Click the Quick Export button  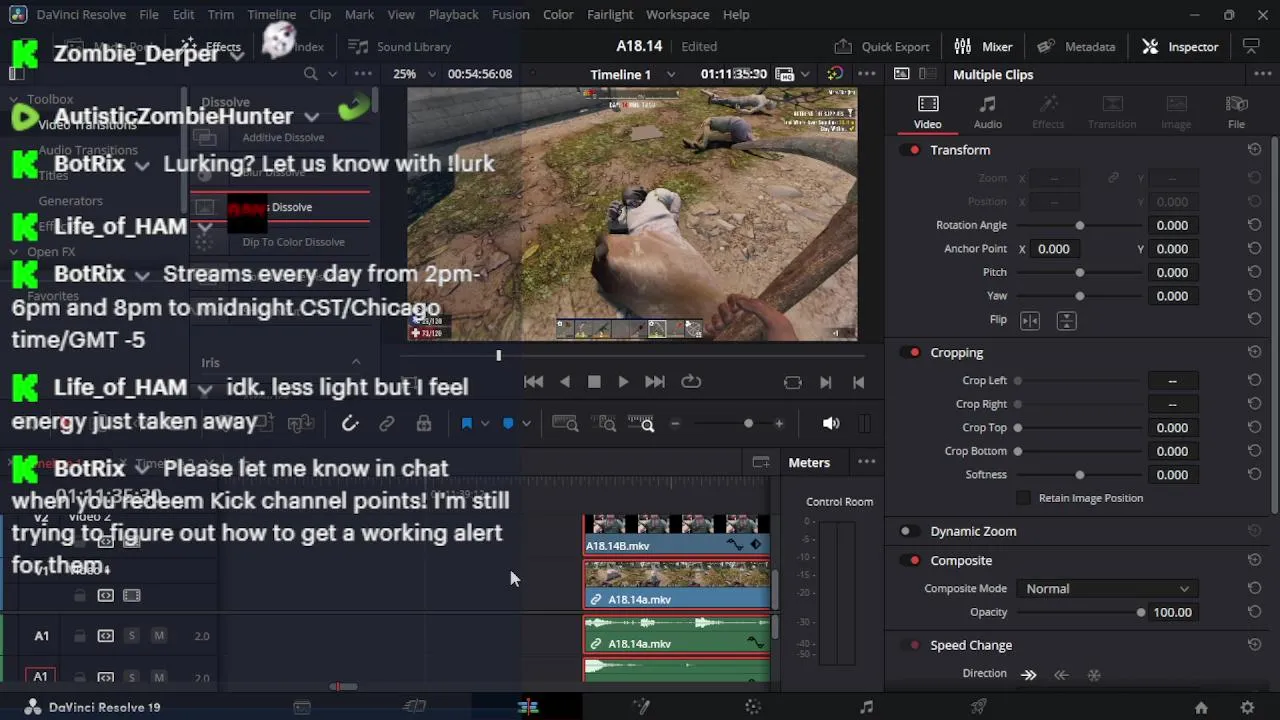tap(882, 46)
